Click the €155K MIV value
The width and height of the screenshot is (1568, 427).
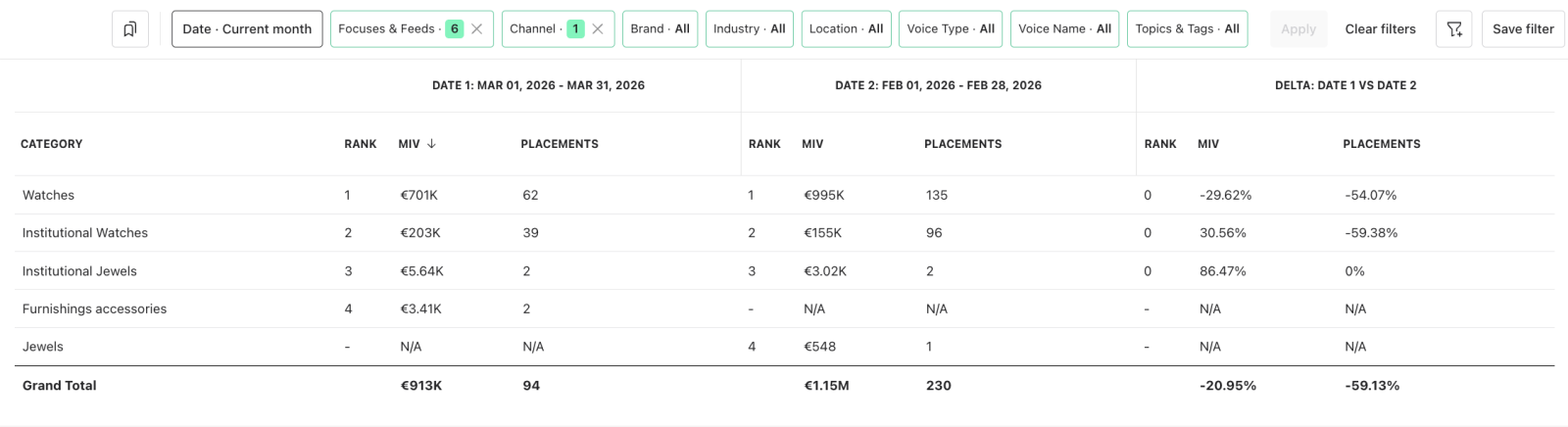point(823,233)
